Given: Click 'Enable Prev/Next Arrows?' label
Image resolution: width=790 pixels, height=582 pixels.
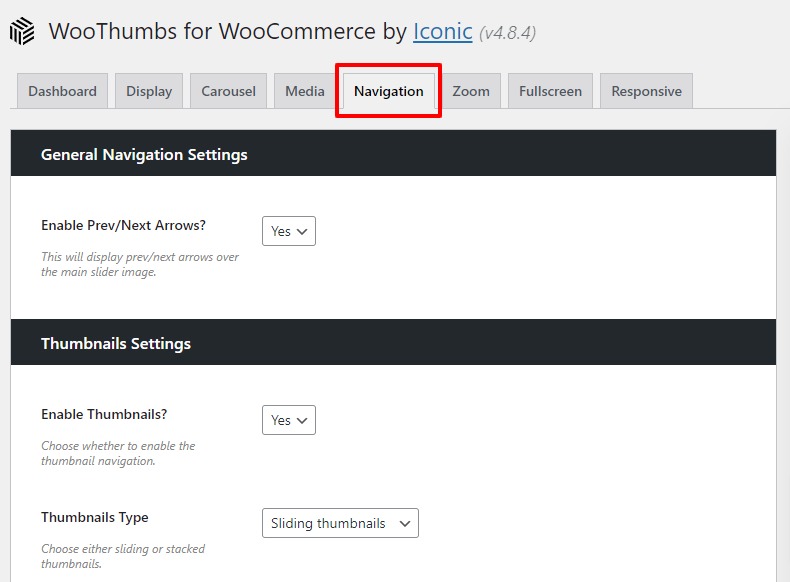Looking at the screenshot, I should click(123, 225).
